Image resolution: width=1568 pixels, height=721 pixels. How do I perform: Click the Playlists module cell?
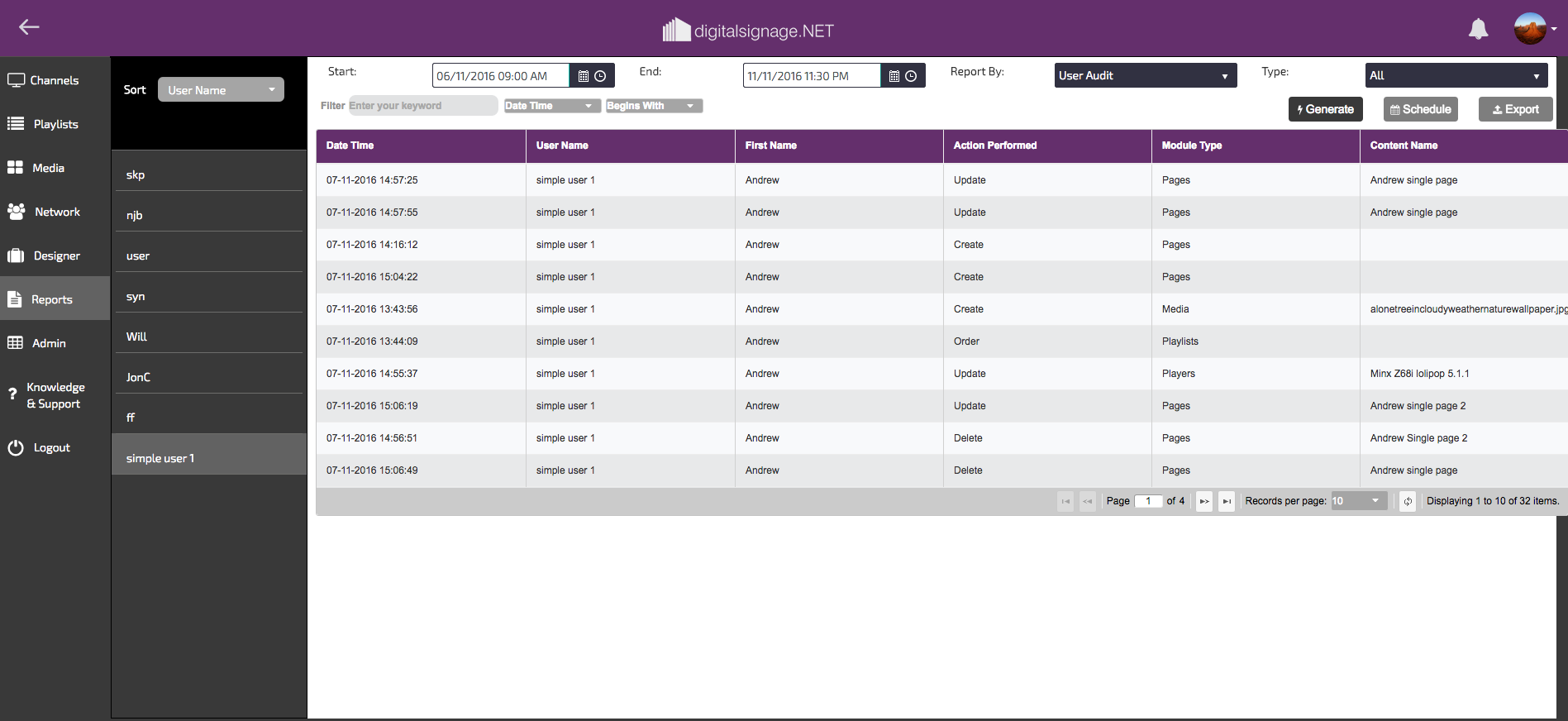pyautogui.click(x=1256, y=341)
